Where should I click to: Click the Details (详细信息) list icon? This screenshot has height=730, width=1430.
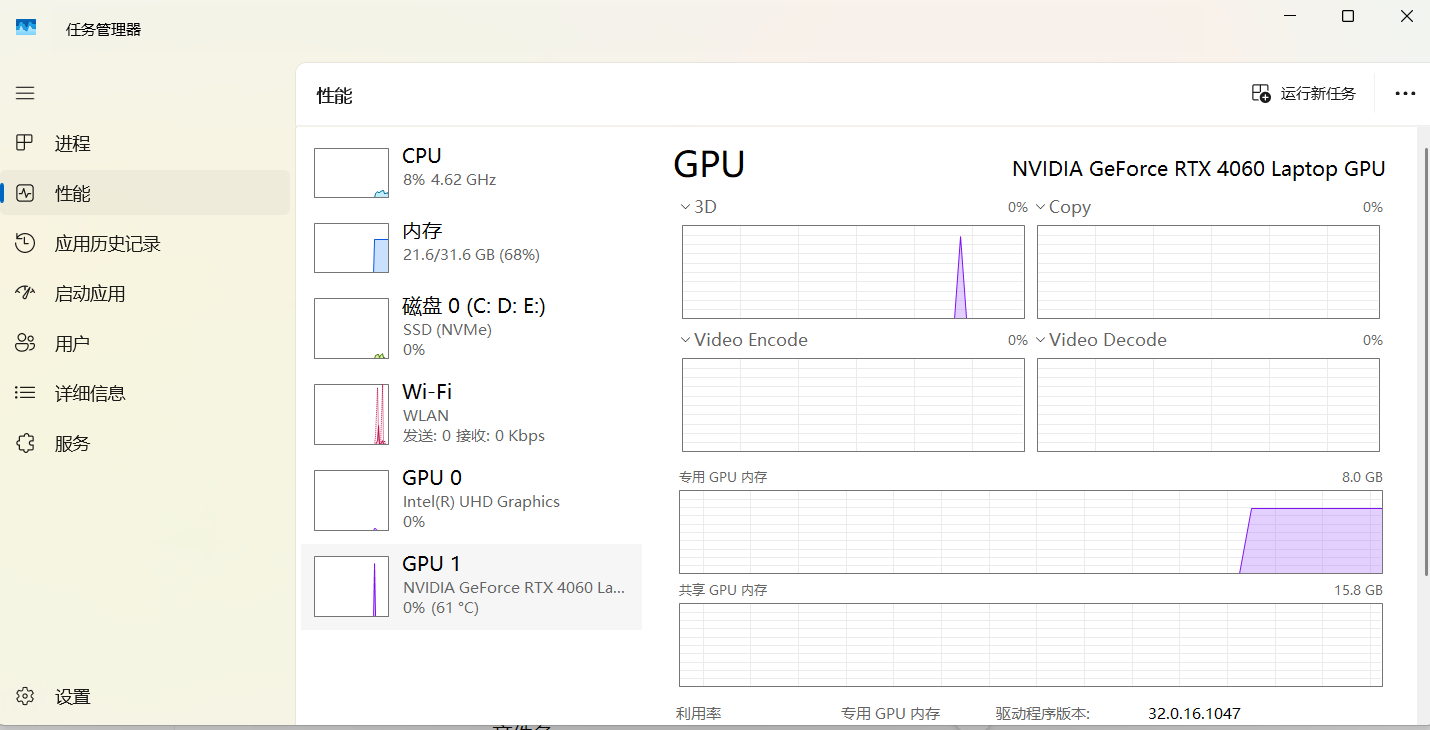25,393
